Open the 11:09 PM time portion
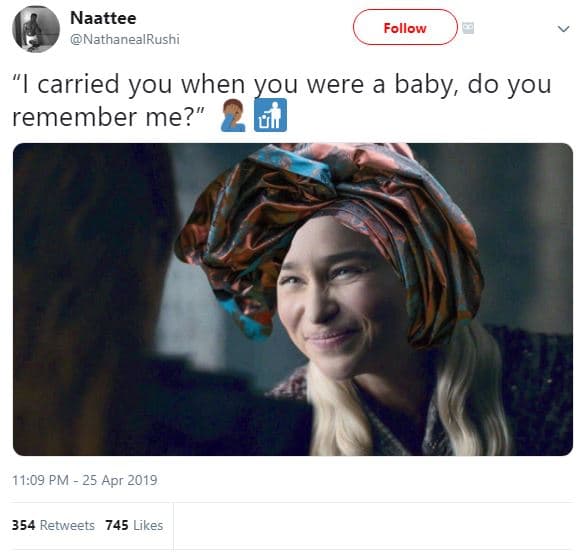The height and width of the screenshot is (553, 580). click(x=40, y=480)
